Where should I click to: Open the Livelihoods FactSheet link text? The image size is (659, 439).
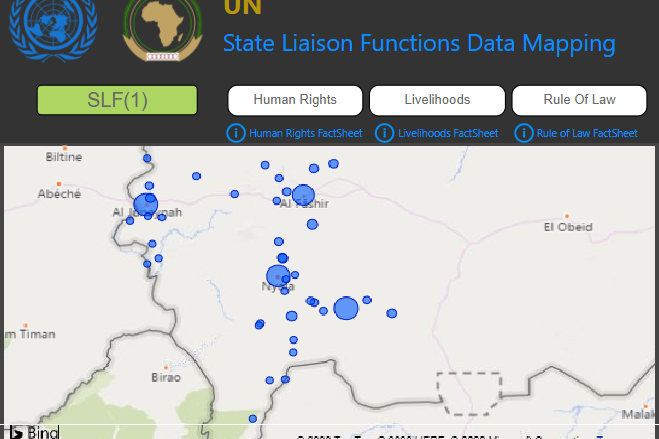(447, 133)
